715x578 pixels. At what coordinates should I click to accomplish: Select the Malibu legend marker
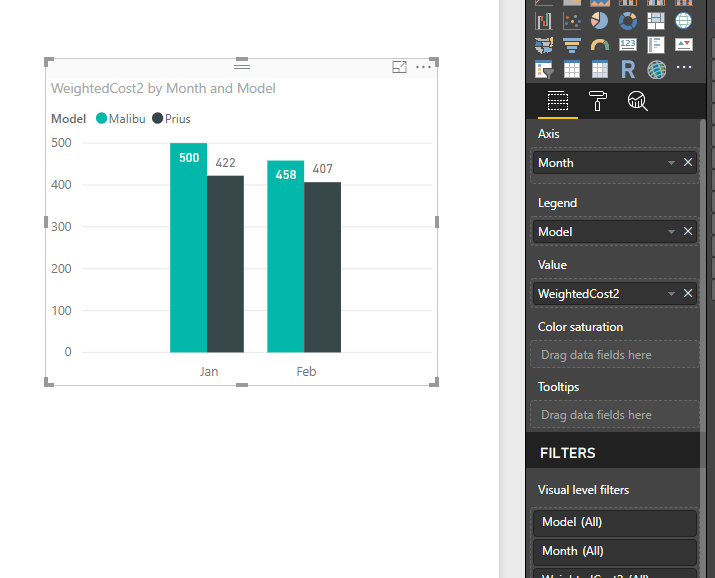(x=102, y=119)
